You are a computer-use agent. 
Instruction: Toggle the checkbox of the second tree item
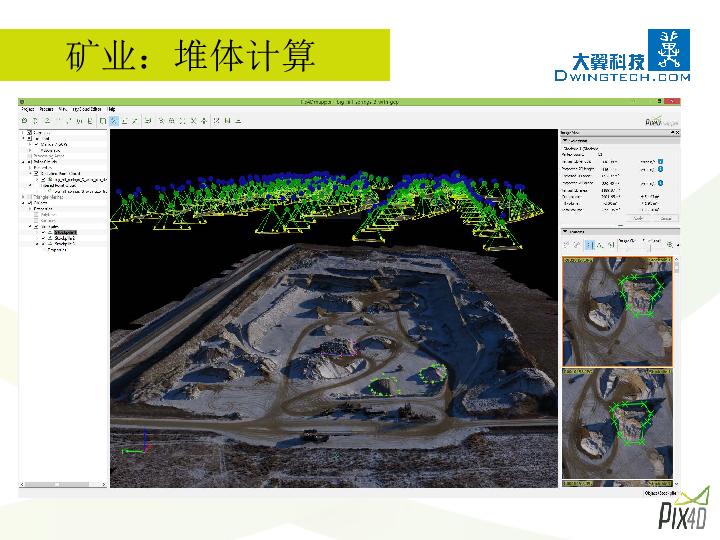pos(31,139)
